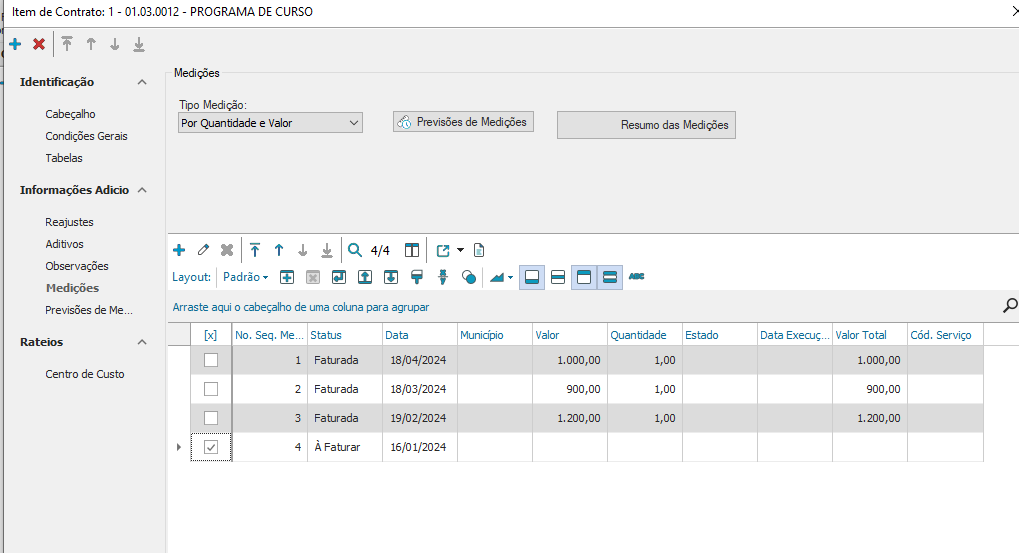Check the box for measurement row 2
Image resolution: width=1019 pixels, height=553 pixels.
[x=210, y=389]
